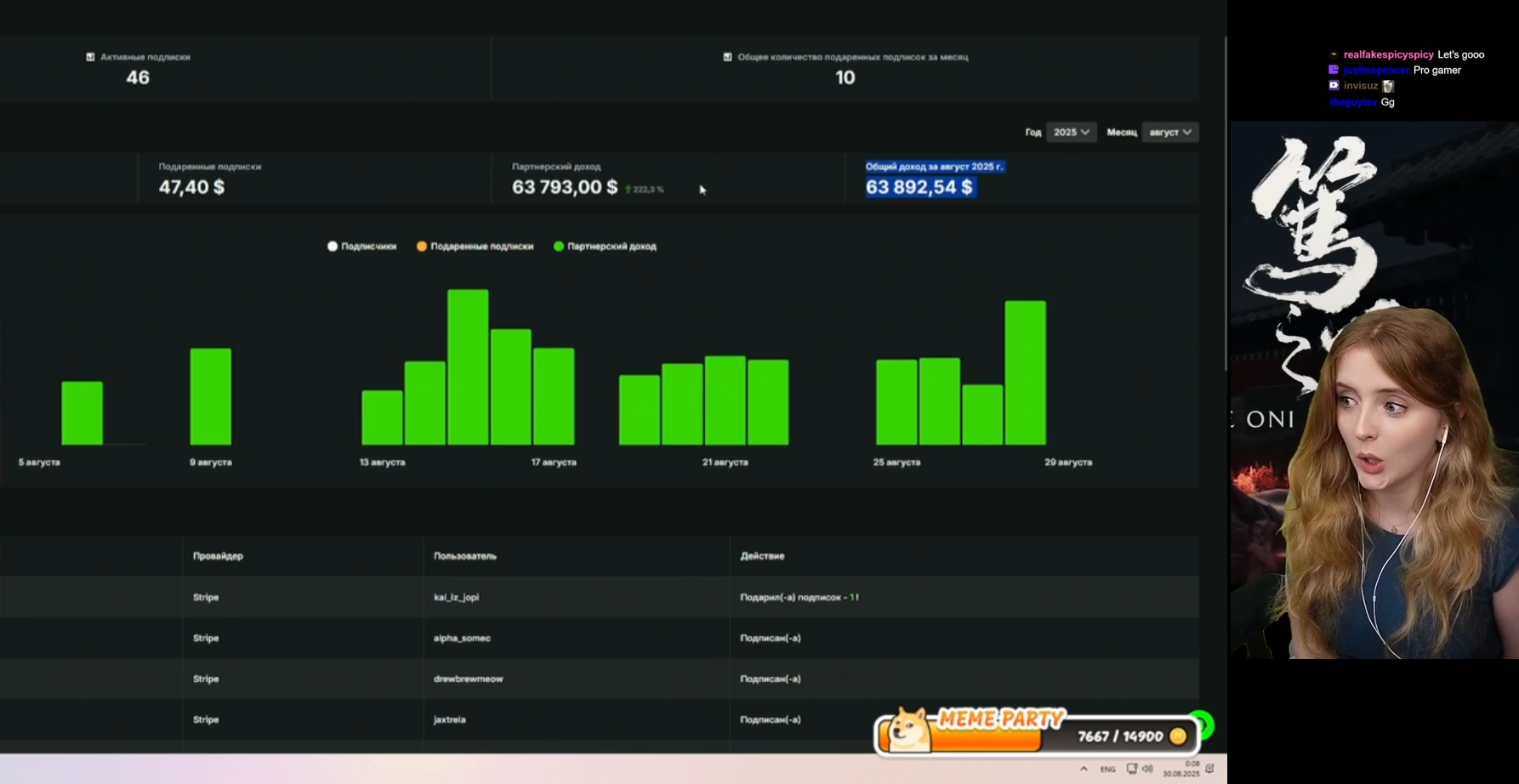Sort by the Провайдер column header
The height and width of the screenshot is (784, 1519).
coord(218,556)
